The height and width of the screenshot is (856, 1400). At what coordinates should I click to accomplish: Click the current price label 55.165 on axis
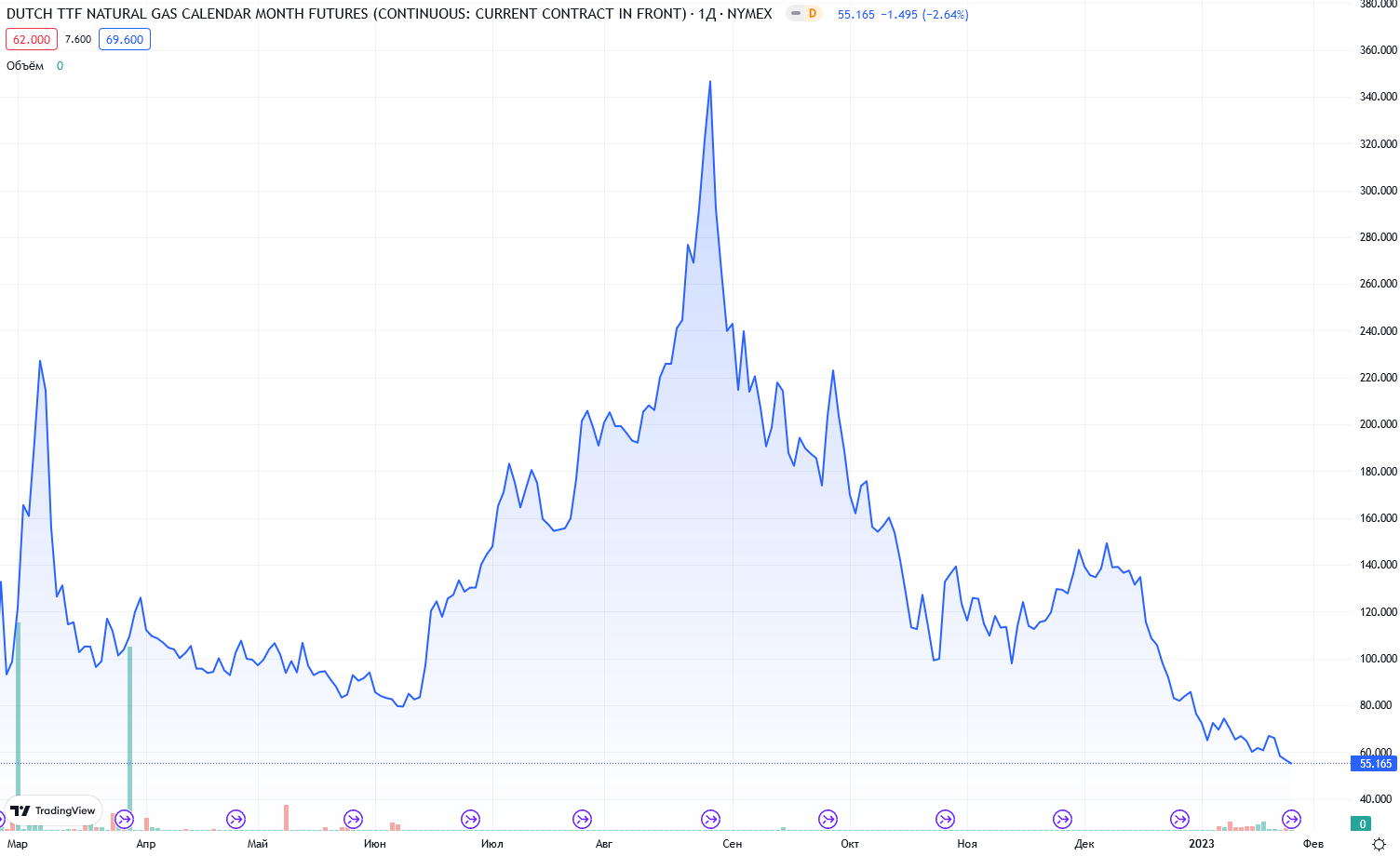point(1375,764)
